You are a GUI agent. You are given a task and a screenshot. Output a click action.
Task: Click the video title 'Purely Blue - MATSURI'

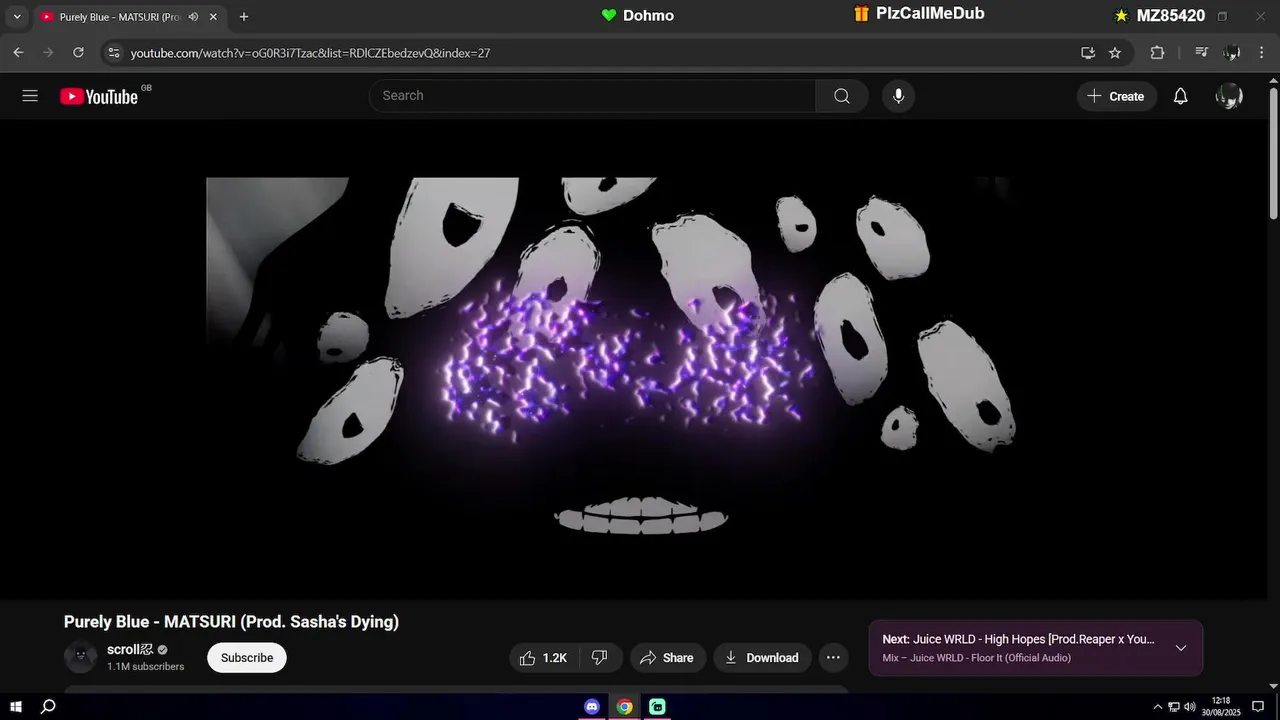231,622
